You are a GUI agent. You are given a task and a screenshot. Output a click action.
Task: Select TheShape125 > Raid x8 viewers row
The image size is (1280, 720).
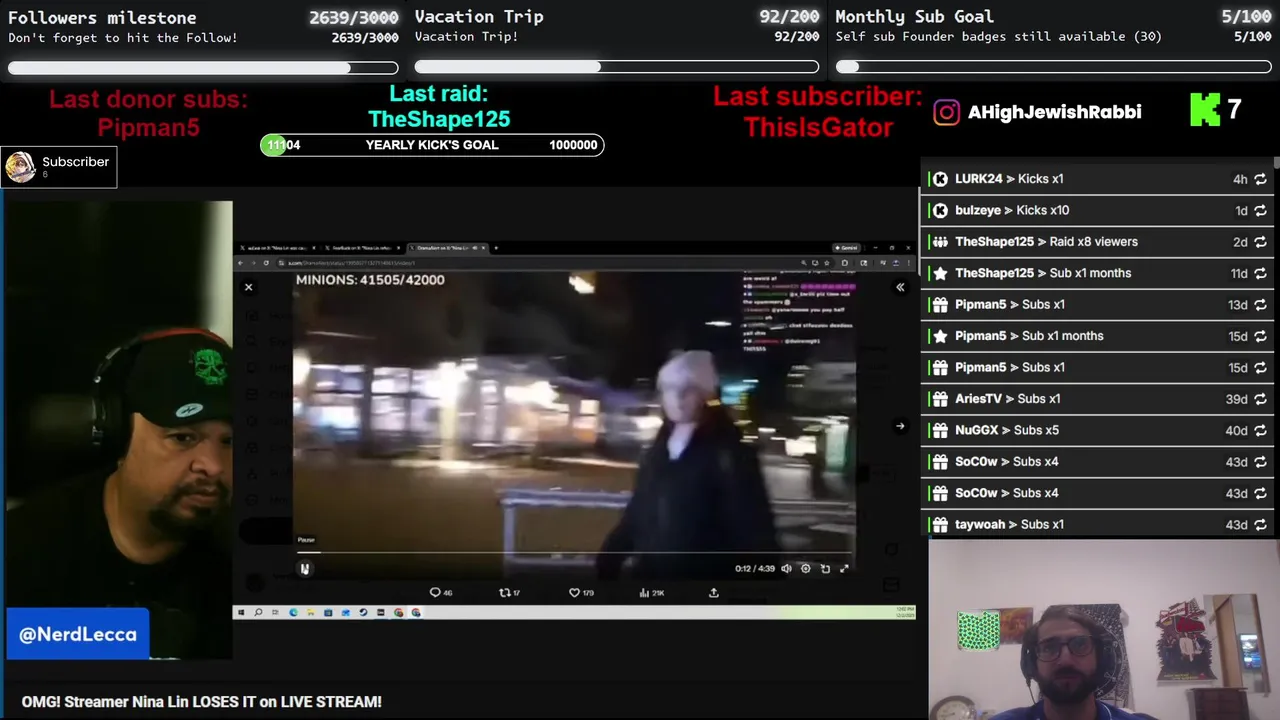[1097, 242]
